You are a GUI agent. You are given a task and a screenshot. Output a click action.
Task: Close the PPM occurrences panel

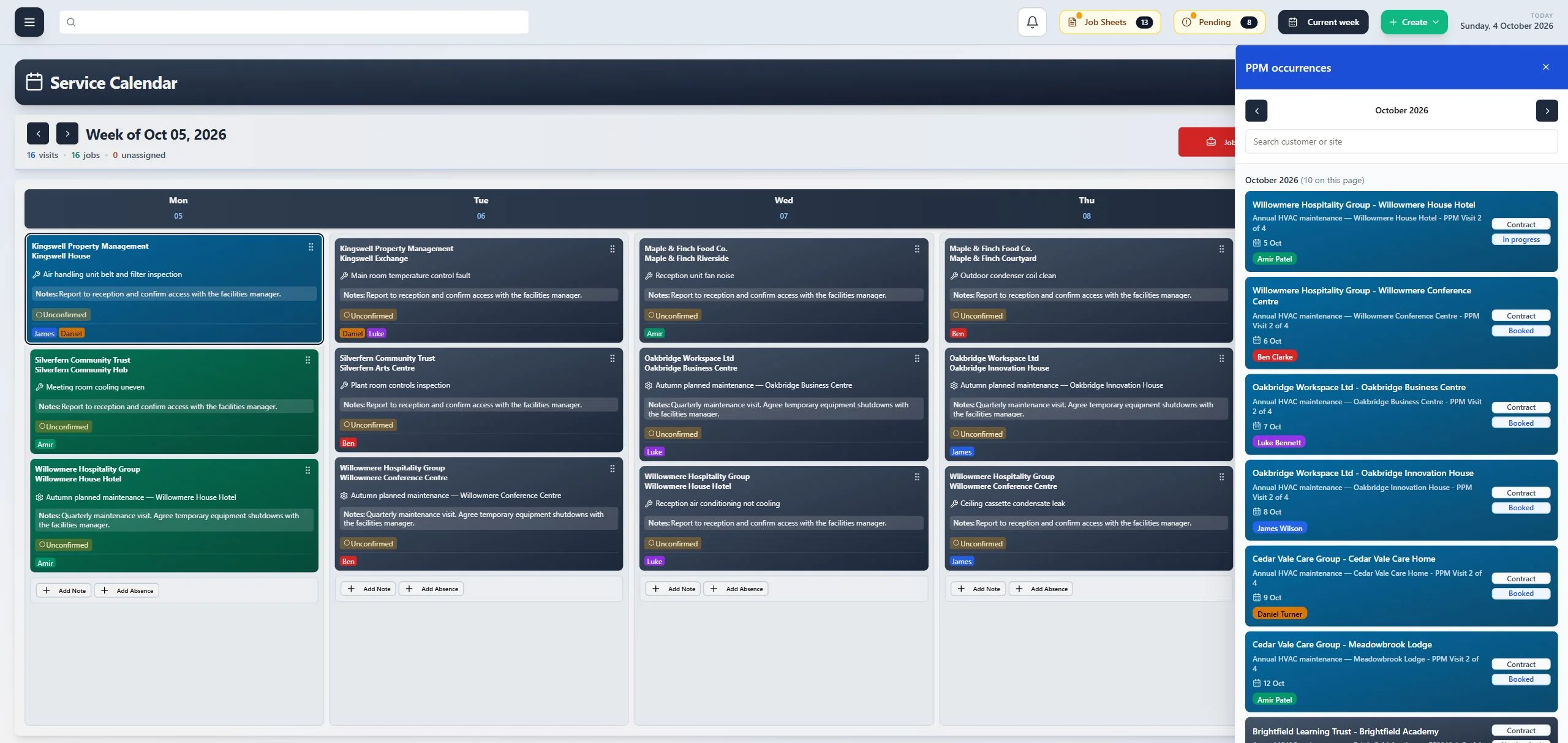1546,67
